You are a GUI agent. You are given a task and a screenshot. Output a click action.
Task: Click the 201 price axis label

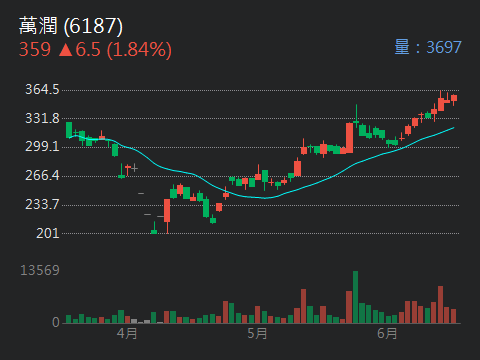(48, 233)
